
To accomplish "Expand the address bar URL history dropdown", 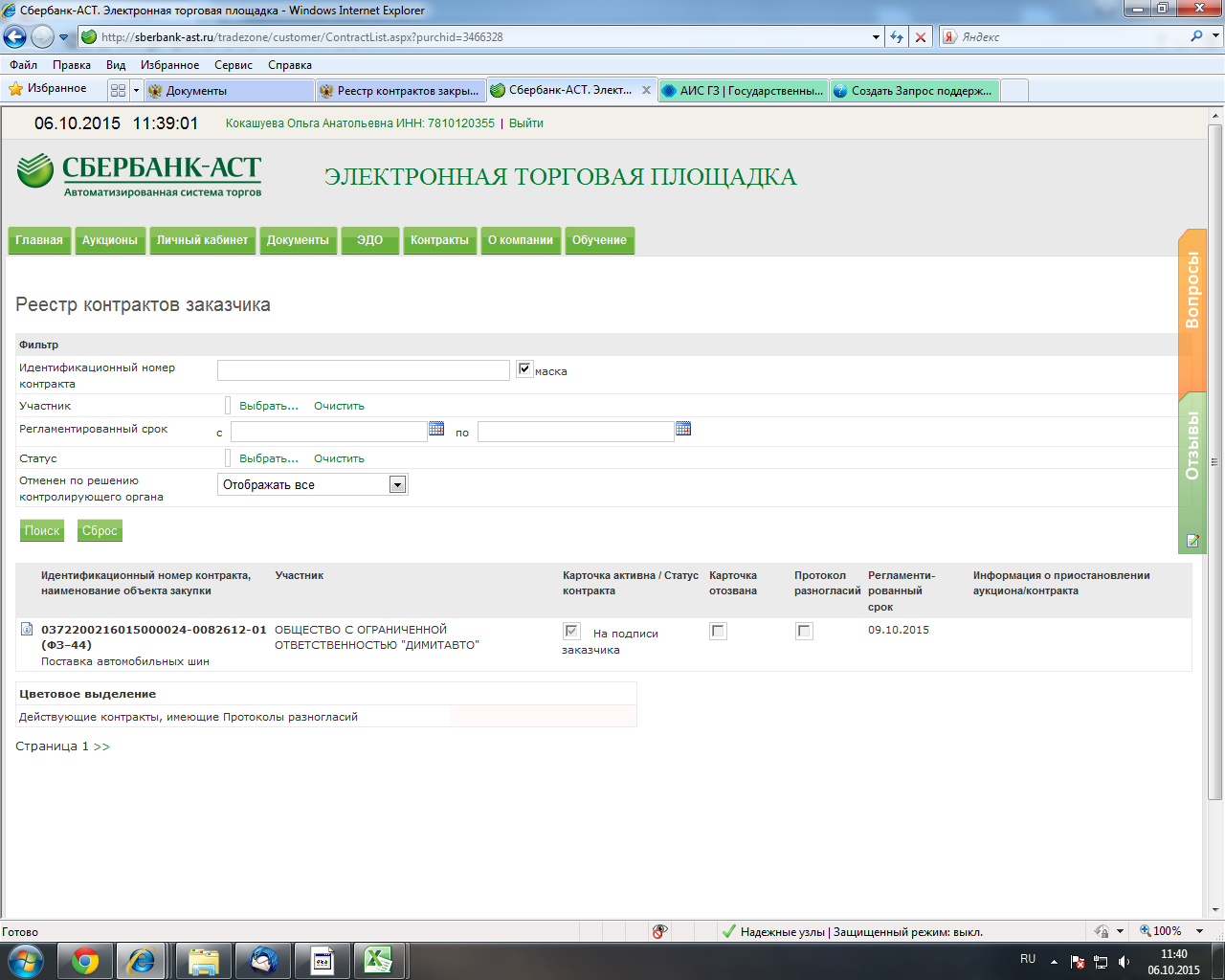I will (877, 37).
